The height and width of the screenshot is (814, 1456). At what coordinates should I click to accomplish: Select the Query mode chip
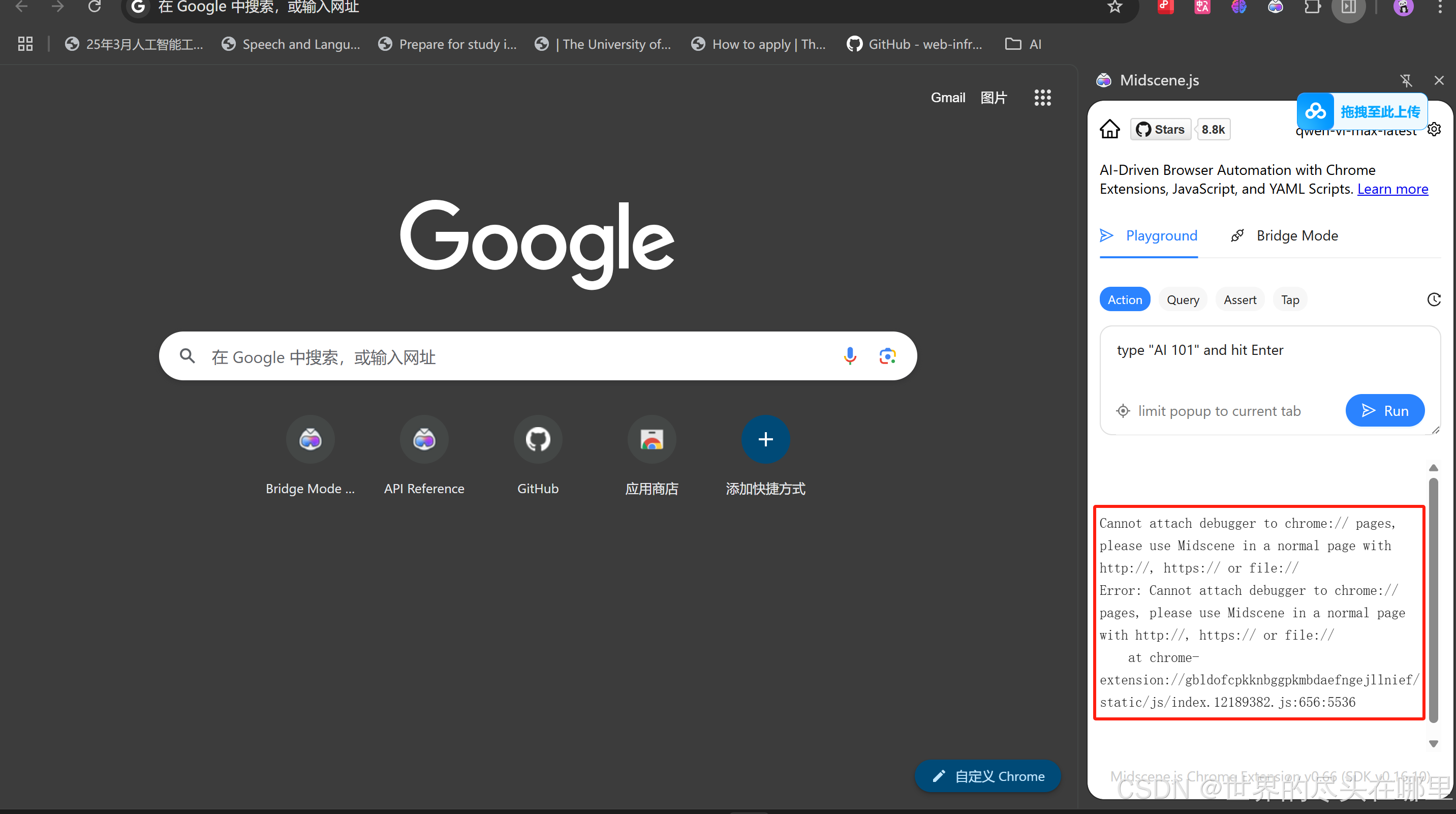pyautogui.click(x=1183, y=299)
